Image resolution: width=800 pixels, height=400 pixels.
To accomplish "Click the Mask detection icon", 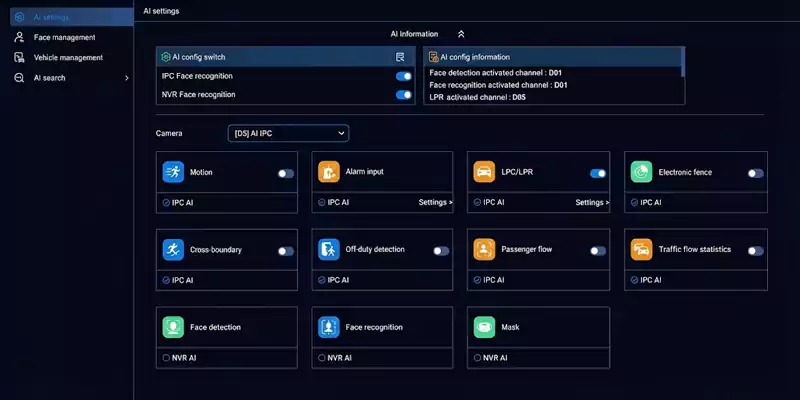I will tap(483, 327).
